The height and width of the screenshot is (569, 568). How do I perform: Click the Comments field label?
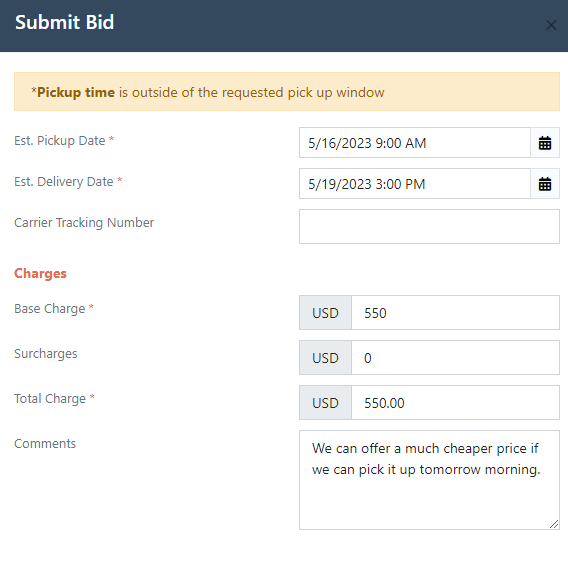[45, 443]
